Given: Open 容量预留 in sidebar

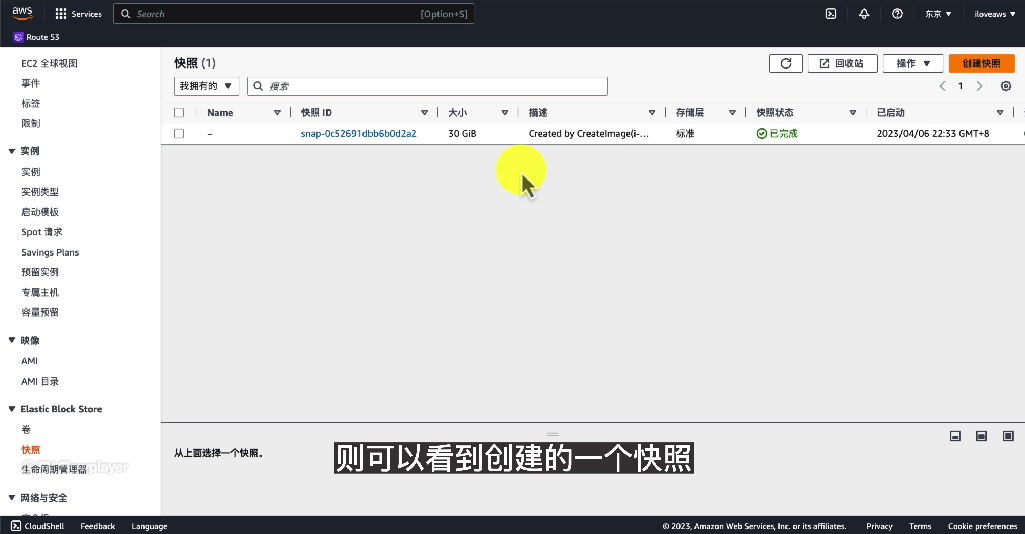Looking at the screenshot, I should (40, 312).
